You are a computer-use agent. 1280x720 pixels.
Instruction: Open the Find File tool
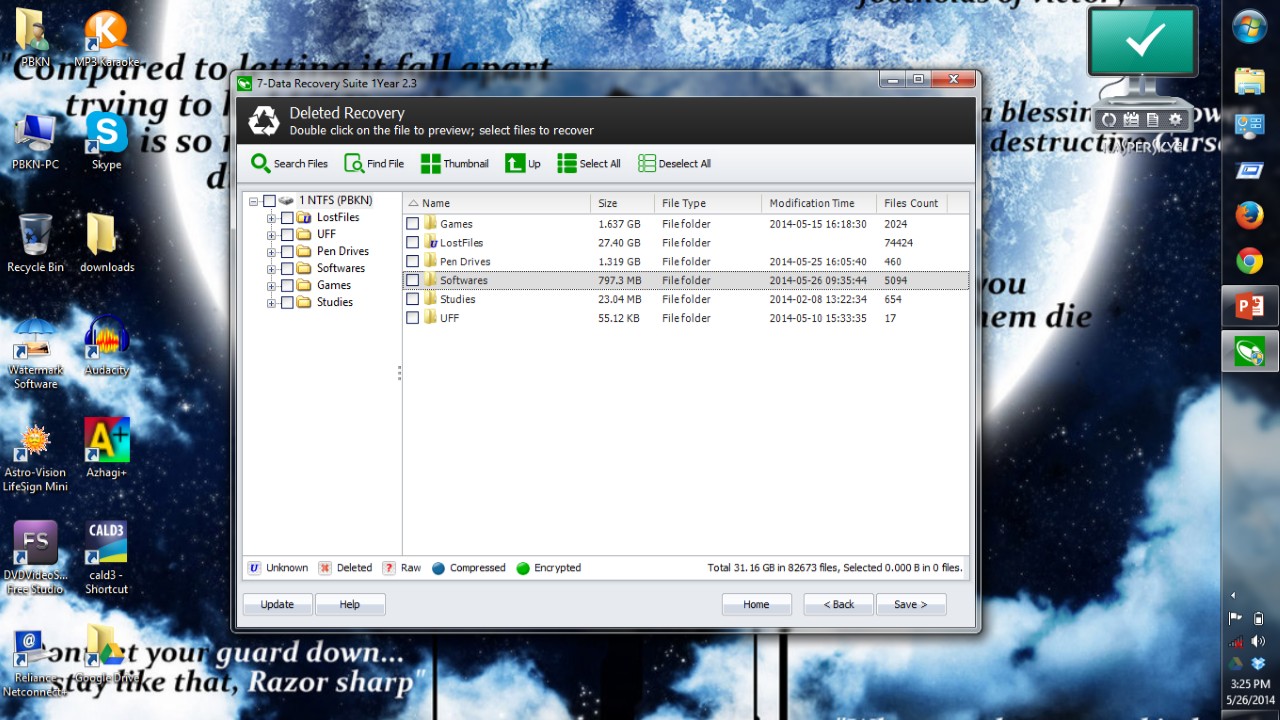(354, 164)
